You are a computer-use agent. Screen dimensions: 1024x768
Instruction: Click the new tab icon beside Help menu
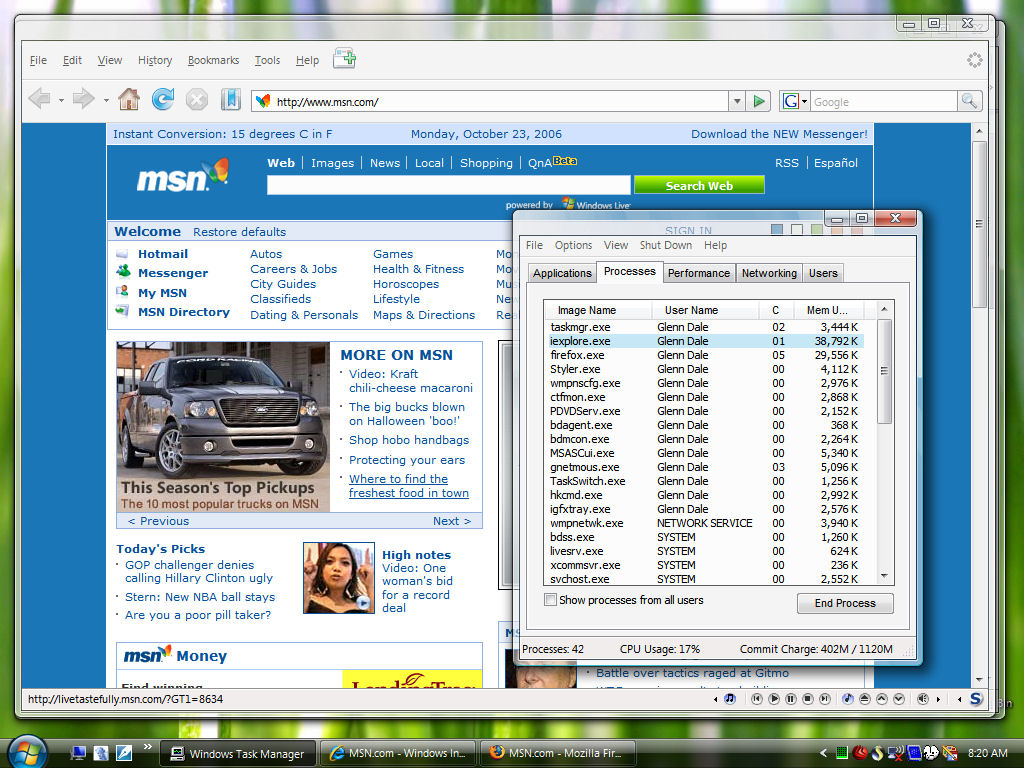[x=344, y=58]
